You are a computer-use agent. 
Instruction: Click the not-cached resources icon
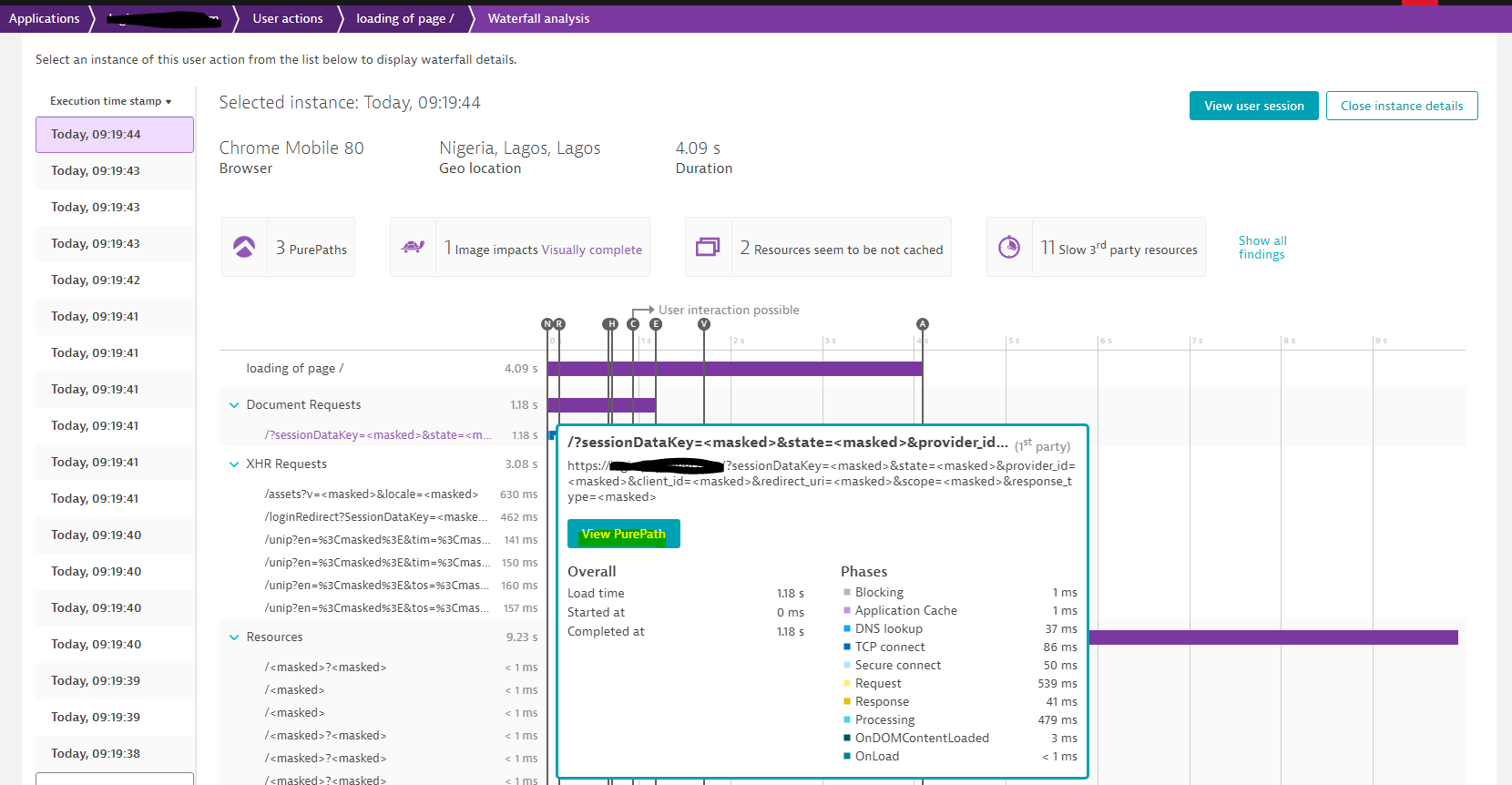pyautogui.click(x=708, y=247)
